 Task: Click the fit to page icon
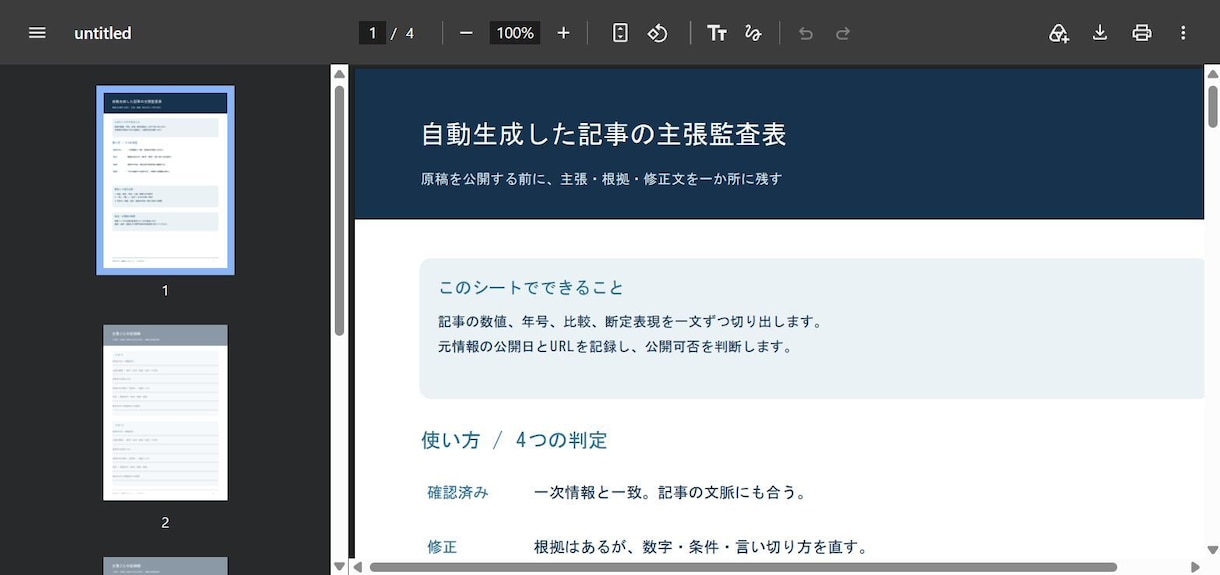620,33
